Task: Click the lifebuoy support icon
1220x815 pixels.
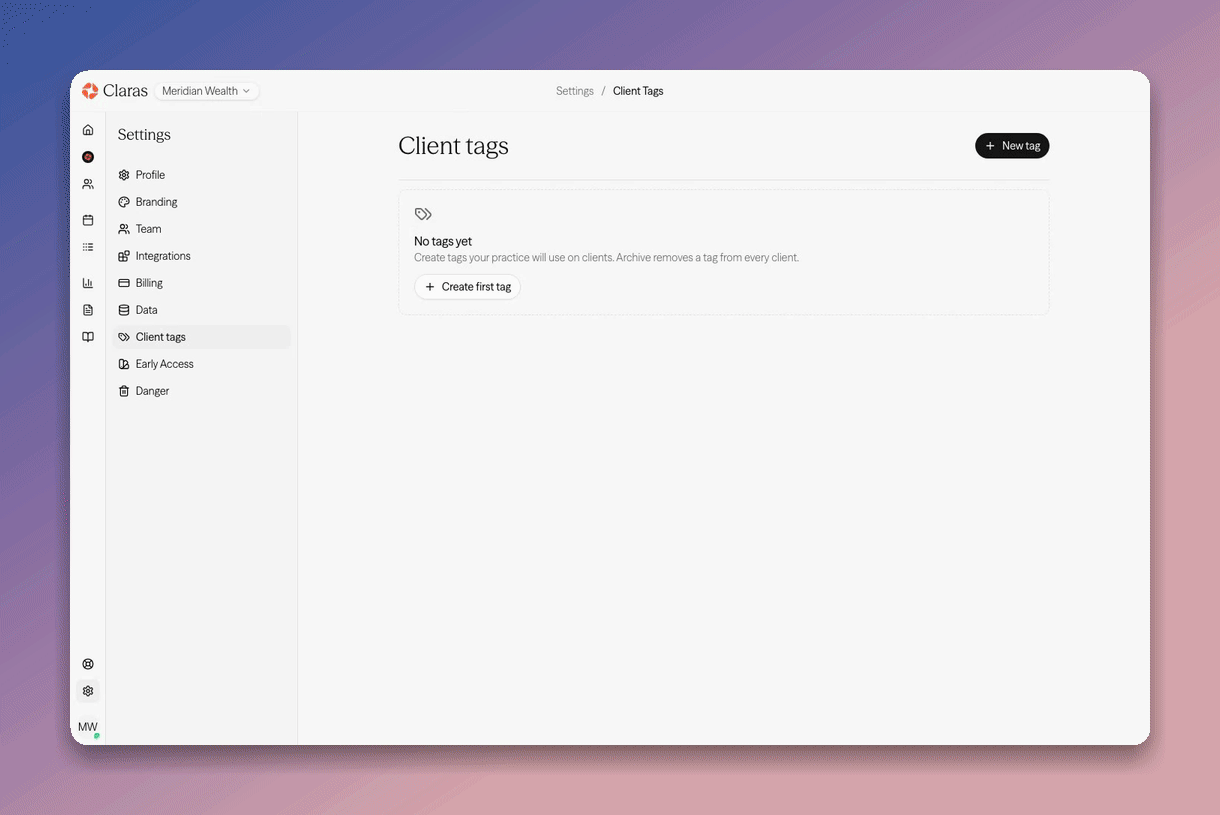Action: 88,664
